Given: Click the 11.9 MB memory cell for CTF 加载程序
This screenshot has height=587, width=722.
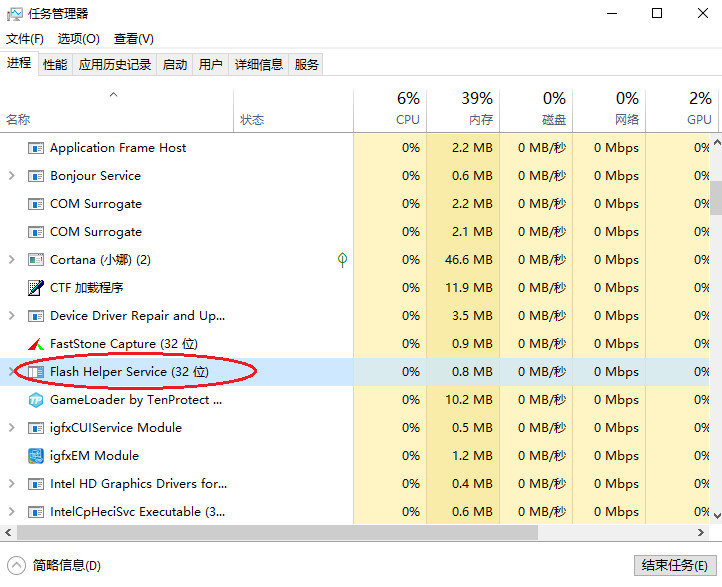Looking at the screenshot, I should [x=463, y=288].
